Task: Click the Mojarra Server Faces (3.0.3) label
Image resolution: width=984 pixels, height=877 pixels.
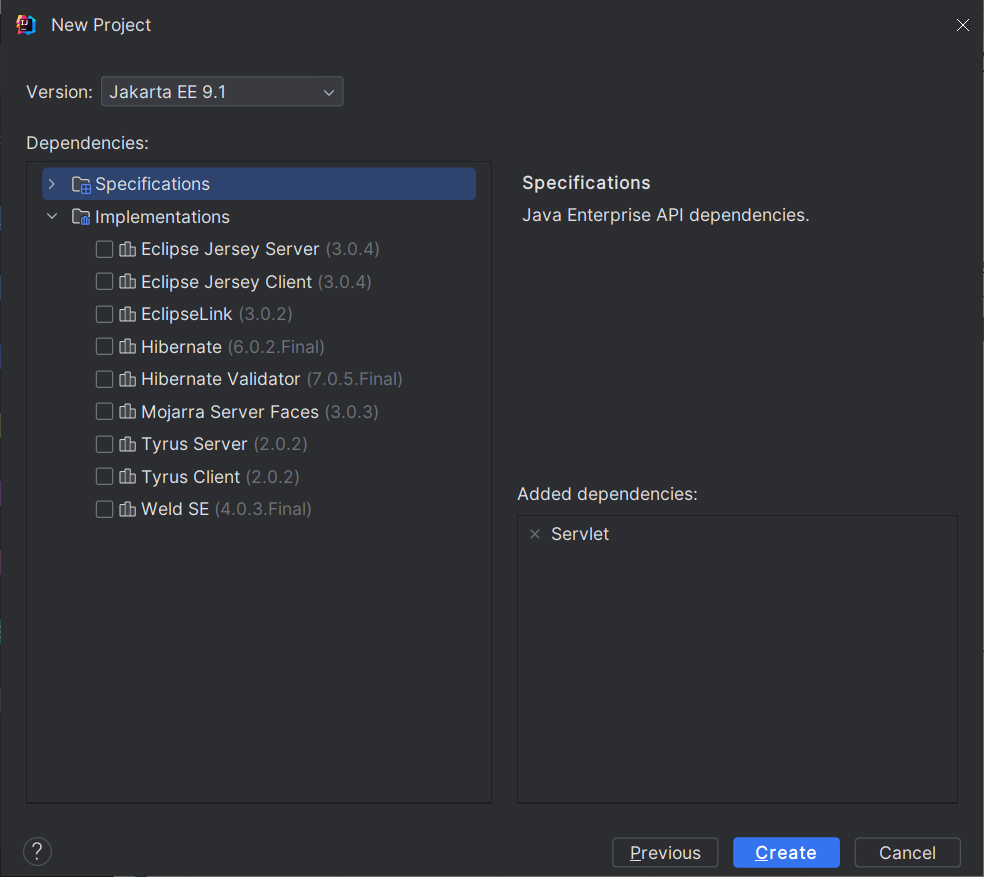Action: [x=260, y=412]
